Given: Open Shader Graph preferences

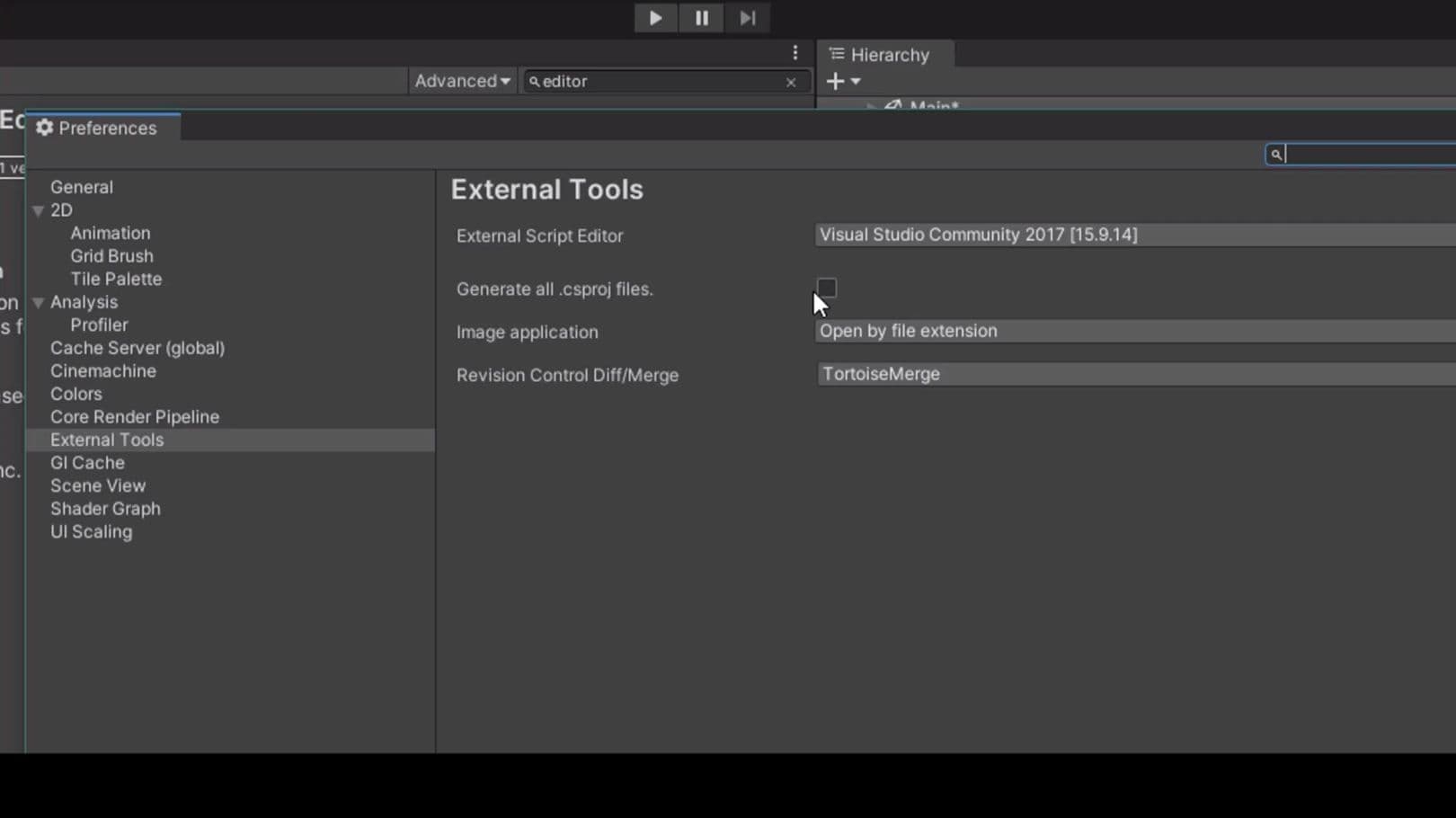Looking at the screenshot, I should click(x=105, y=508).
